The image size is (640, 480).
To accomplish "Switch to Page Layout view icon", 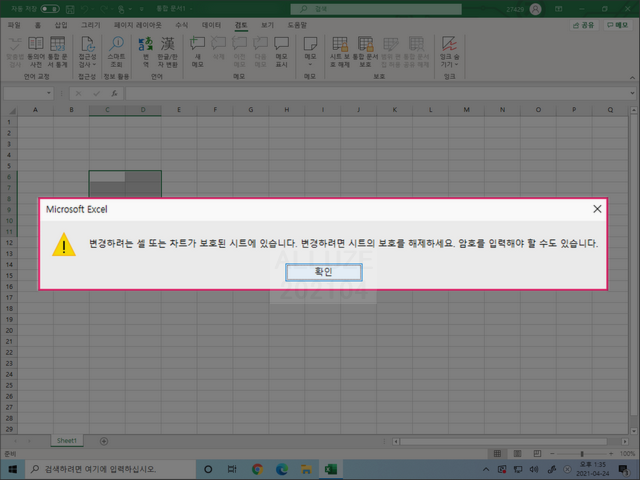I will point(517,454).
